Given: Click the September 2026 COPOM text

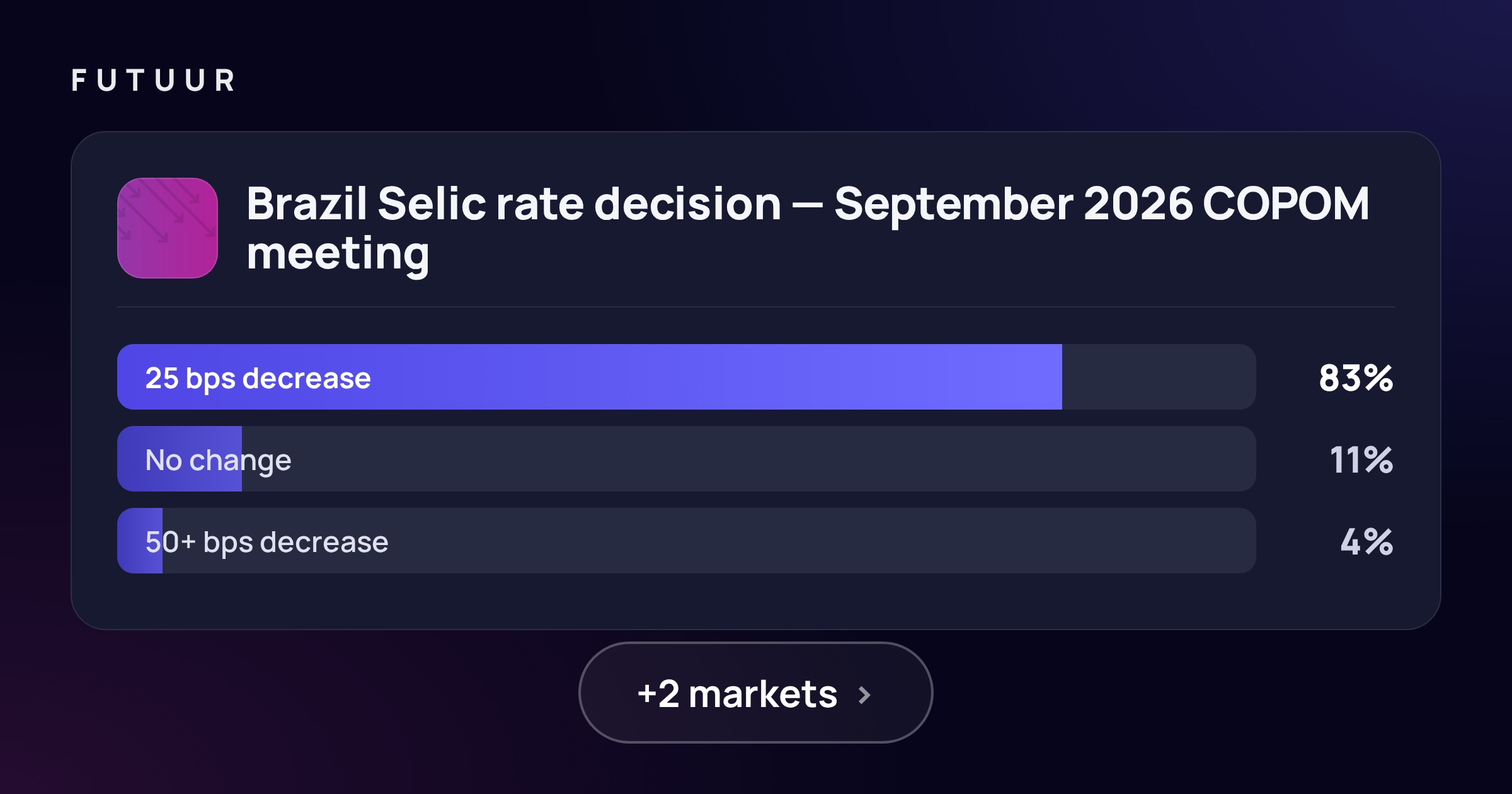Looking at the screenshot, I should coord(1102,204).
